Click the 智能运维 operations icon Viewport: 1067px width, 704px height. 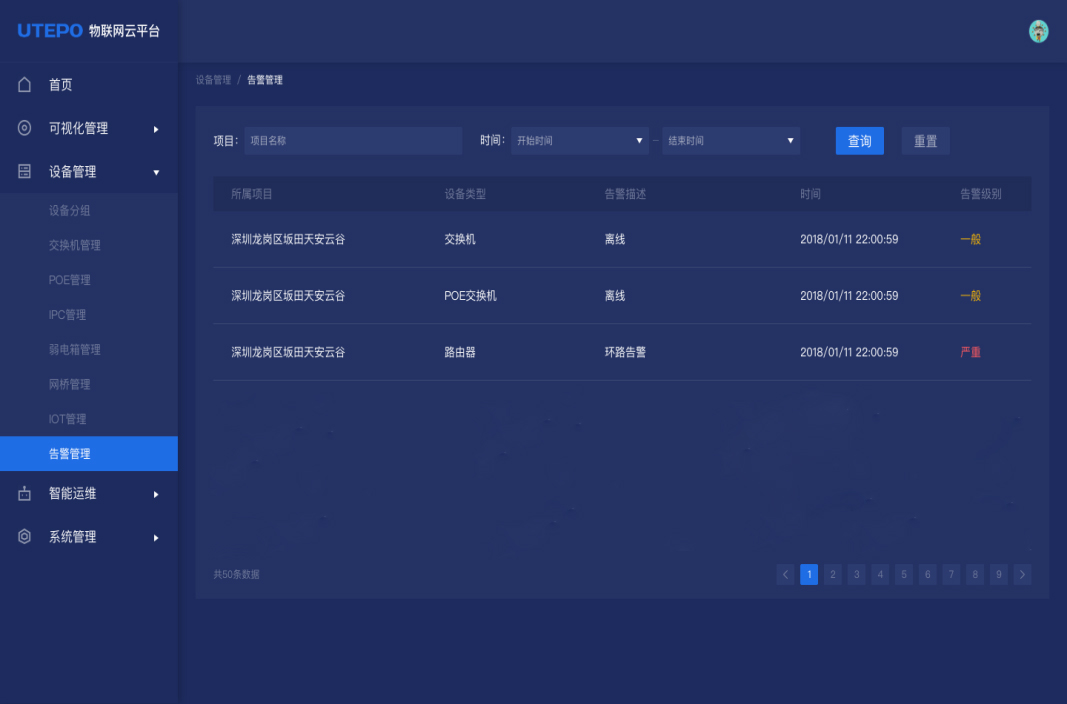(24, 493)
